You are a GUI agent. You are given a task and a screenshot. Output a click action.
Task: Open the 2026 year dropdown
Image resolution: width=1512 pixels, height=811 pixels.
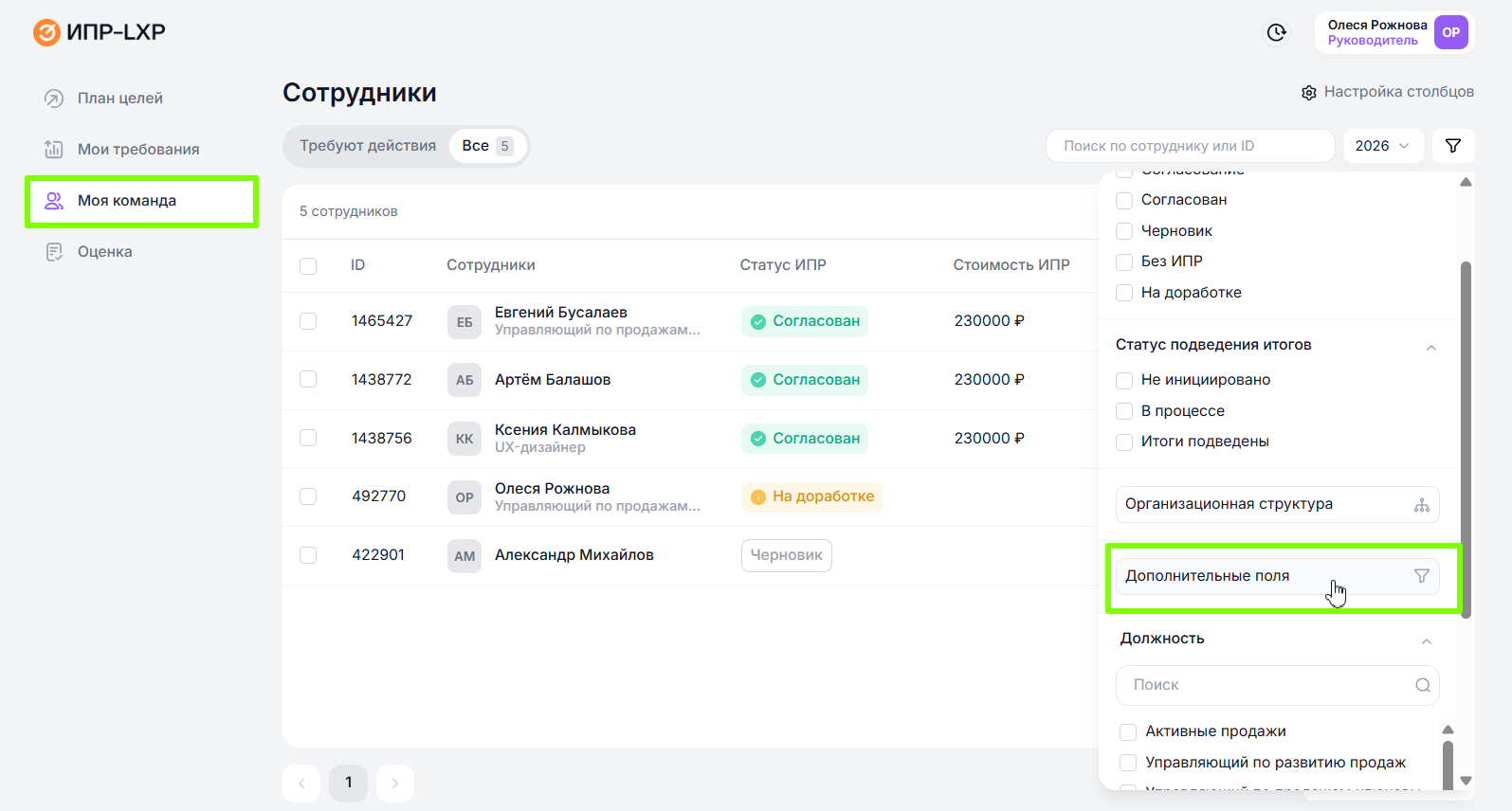tap(1381, 146)
